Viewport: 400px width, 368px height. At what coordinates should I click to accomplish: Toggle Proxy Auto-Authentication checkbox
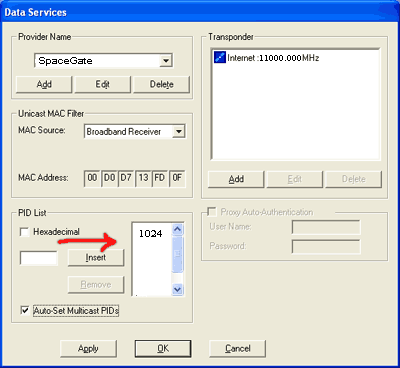point(211,212)
